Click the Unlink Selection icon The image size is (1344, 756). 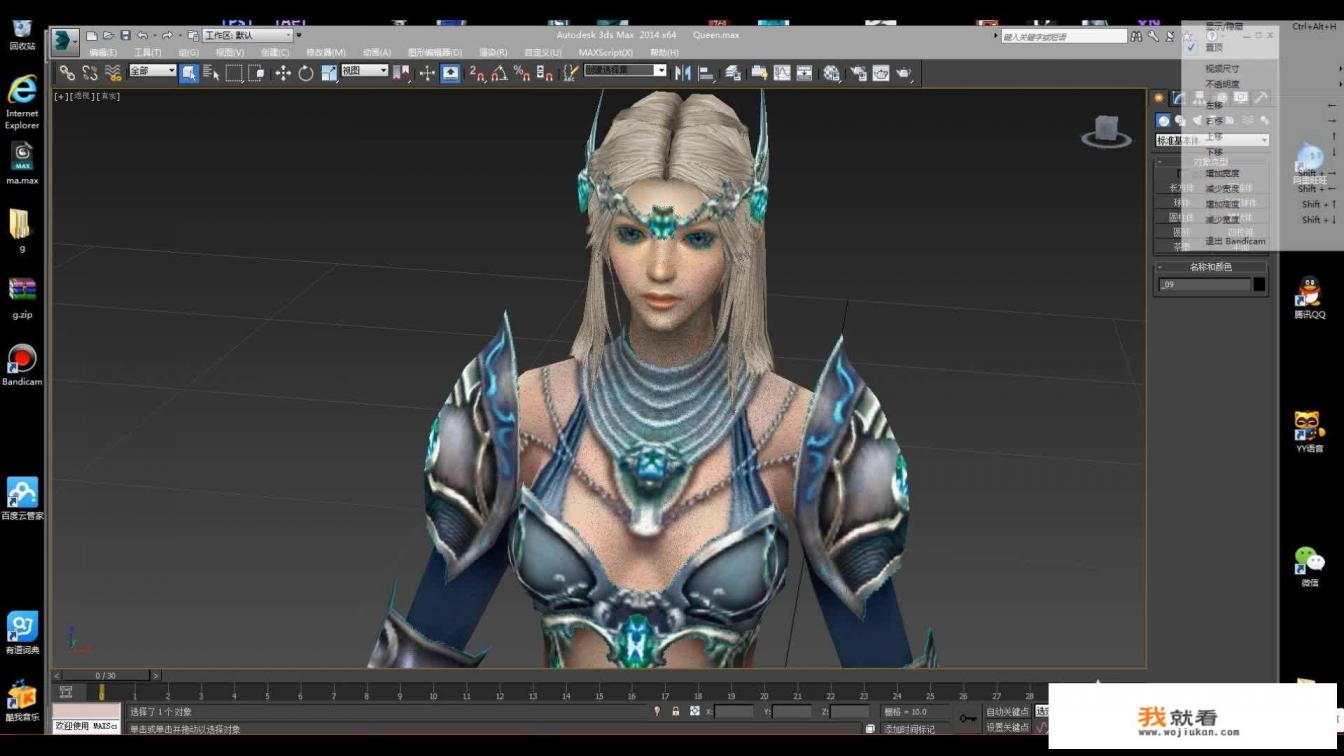click(x=90, y=72)
